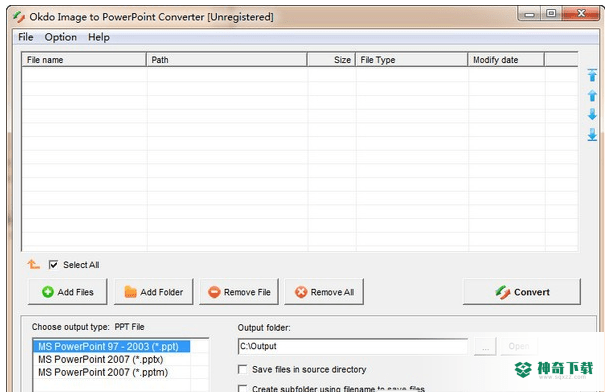
Task: Minimize the Okdo converter window
Action: pyautogui.click(x=529, y=14)
